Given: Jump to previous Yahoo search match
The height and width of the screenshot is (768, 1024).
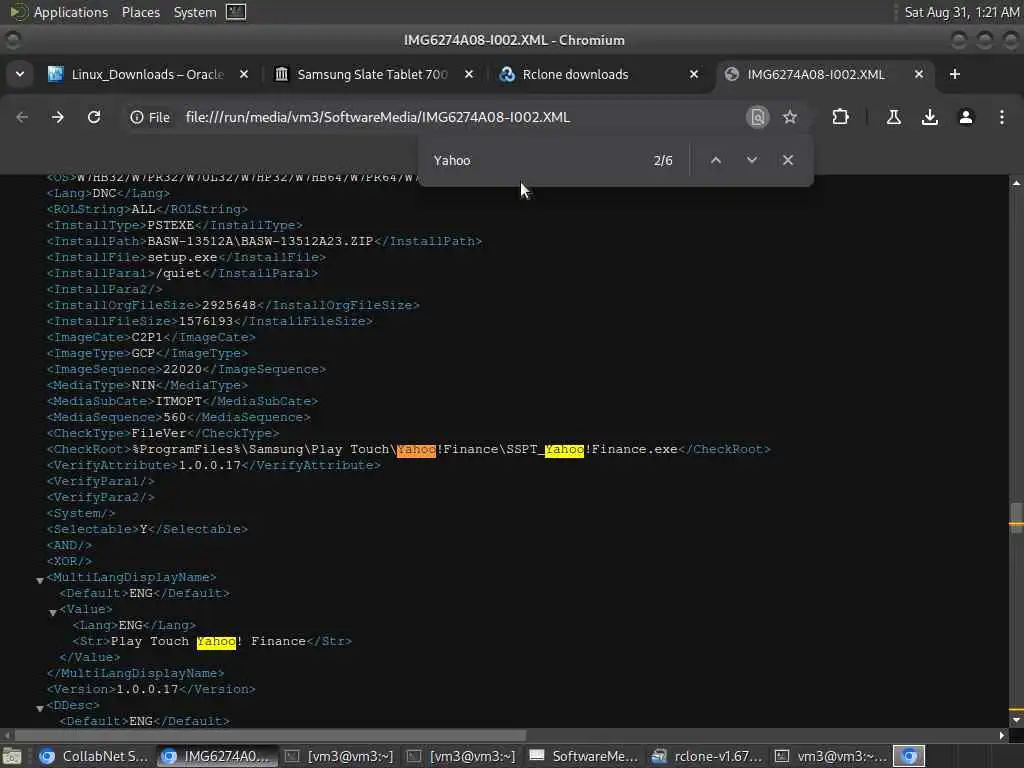Looking at the screenshot, I should pos(716,160).
